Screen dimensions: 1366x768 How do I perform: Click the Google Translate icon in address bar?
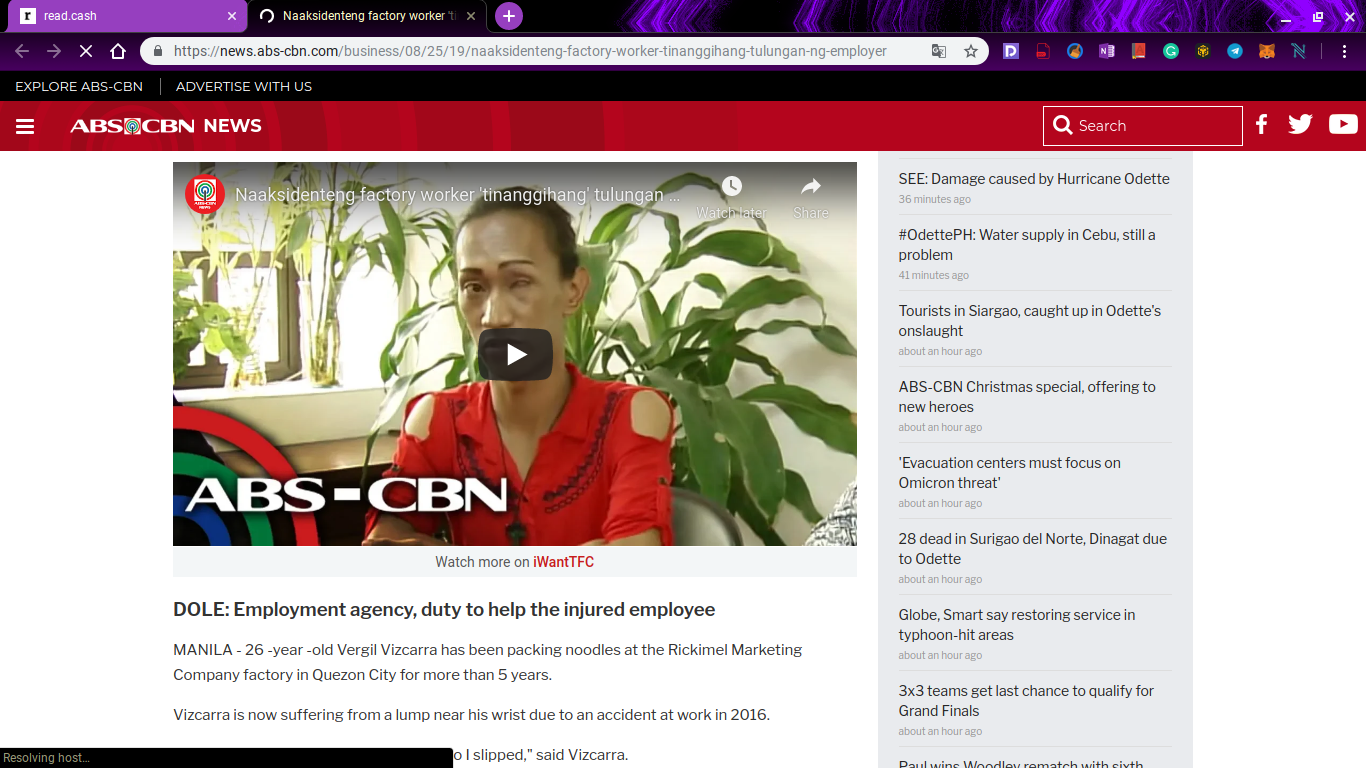point(939,51)
